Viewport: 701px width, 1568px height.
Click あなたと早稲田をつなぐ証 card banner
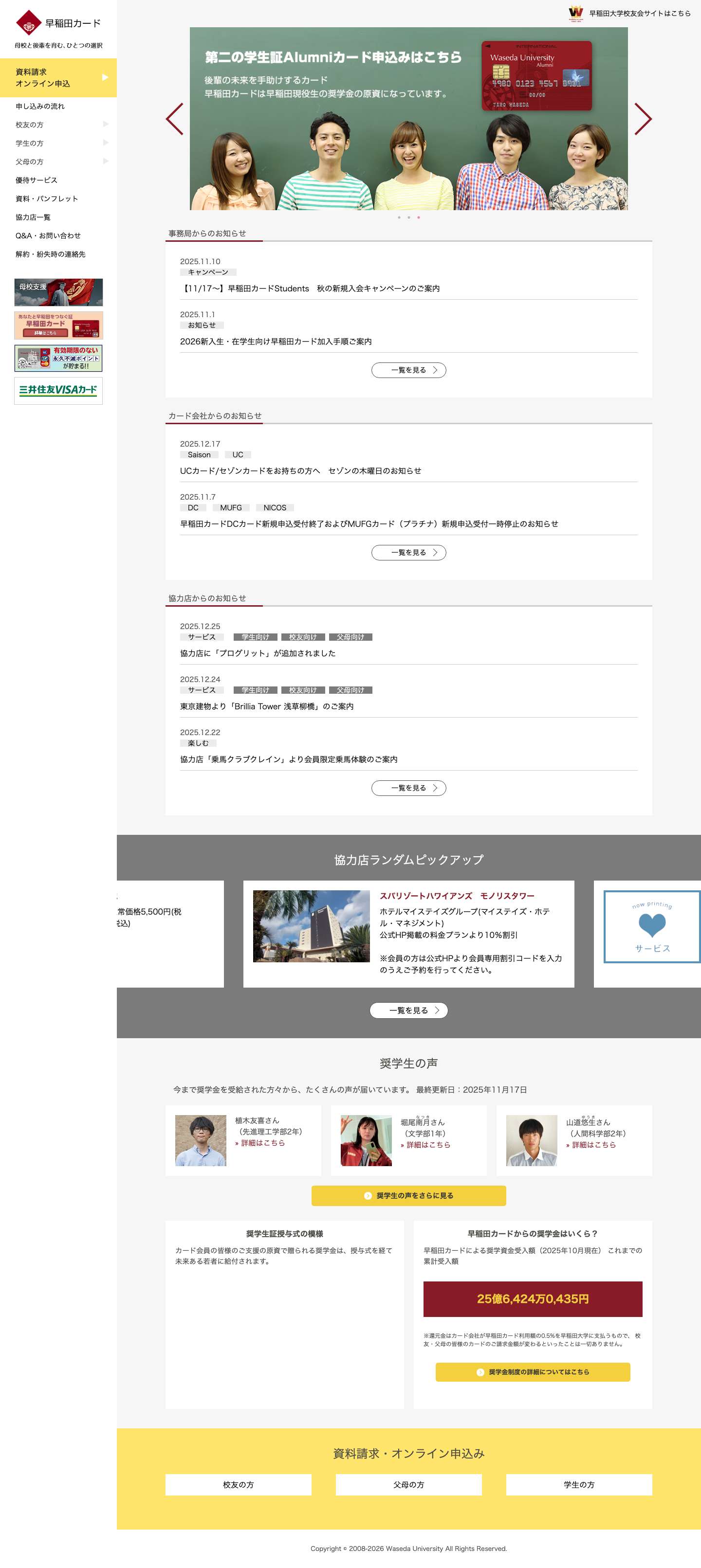point(58,325)
